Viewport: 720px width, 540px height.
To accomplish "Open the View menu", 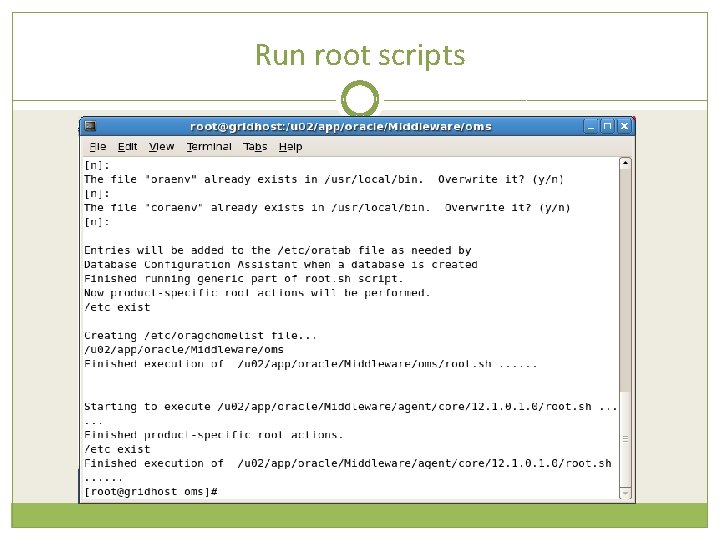I will pos(161,146).
